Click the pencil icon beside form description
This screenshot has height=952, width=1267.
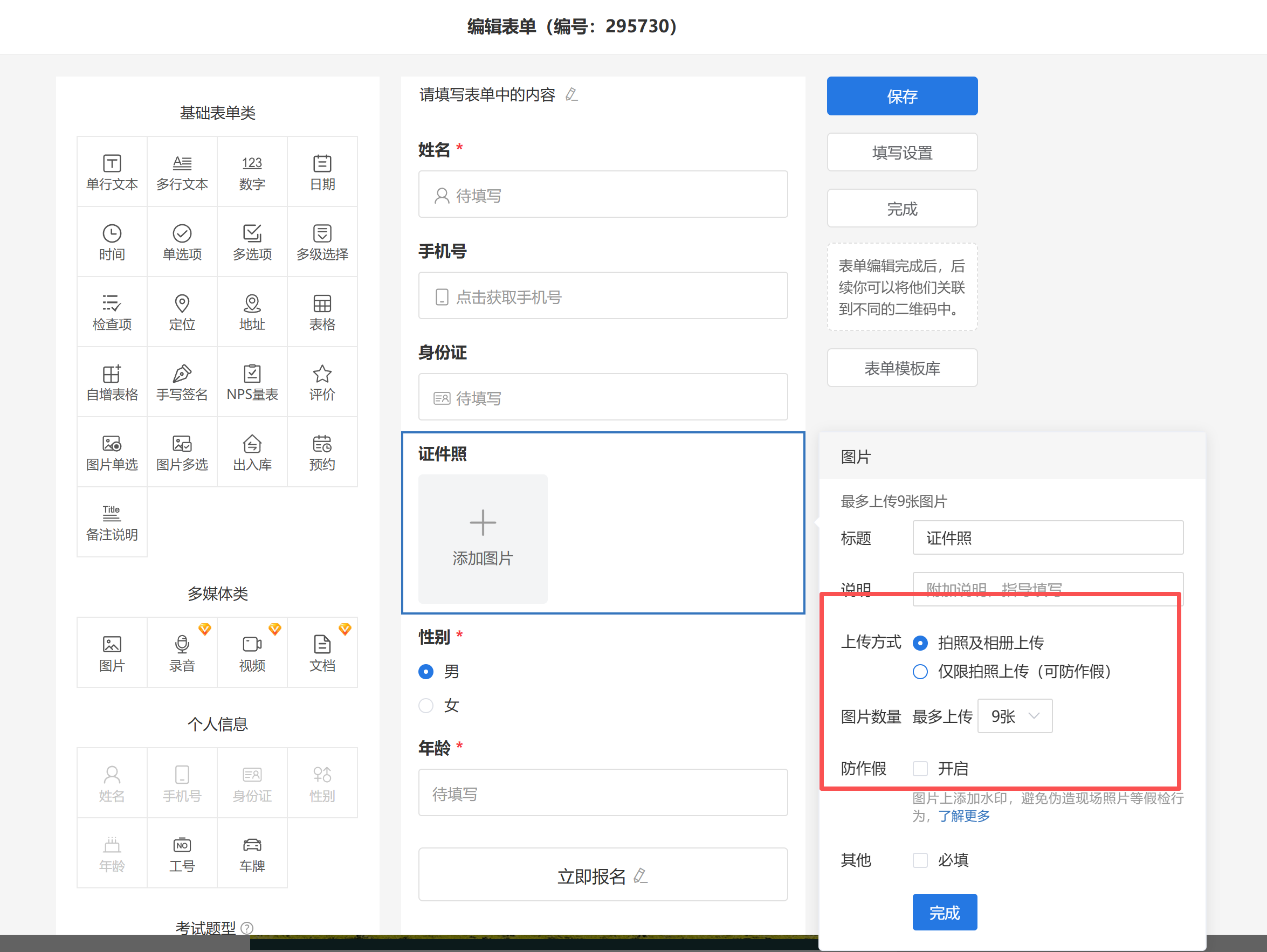coord(571,94)
